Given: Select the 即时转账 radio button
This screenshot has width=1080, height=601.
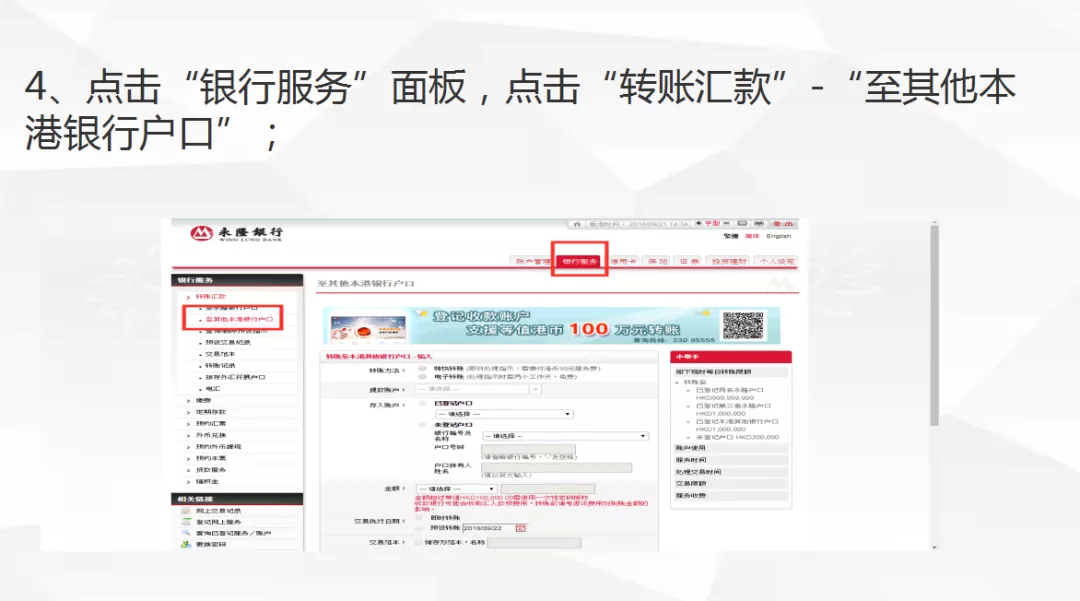Looking at the screenshot, I should pyautogui.click(x=419, y=518).
